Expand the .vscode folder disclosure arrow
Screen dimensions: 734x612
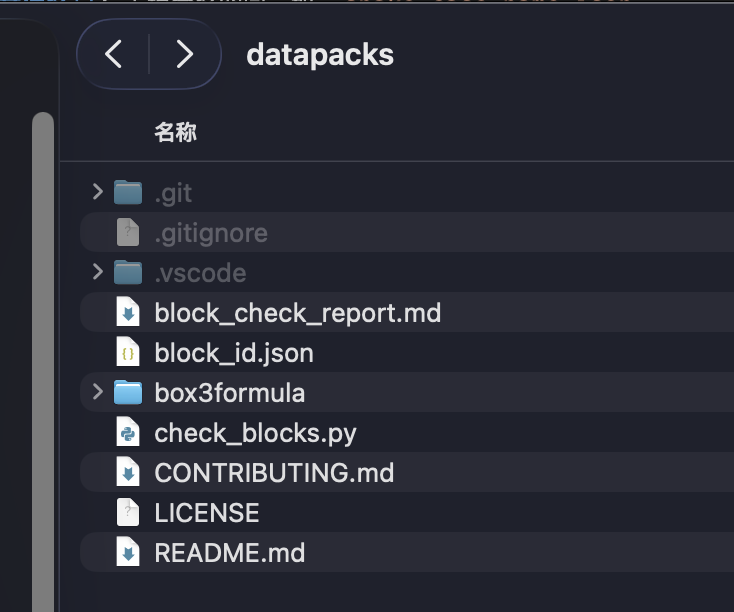[97, 272]
